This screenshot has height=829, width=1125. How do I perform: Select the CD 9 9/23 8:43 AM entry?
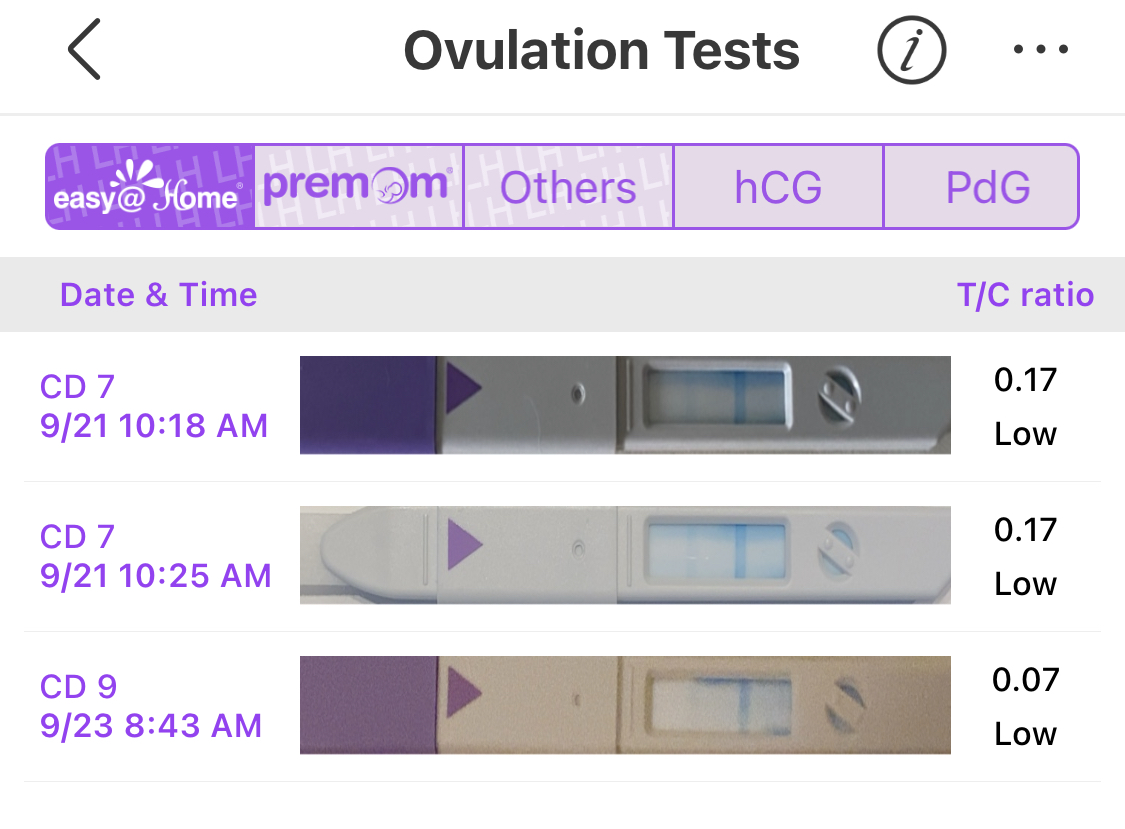point(151,706)
